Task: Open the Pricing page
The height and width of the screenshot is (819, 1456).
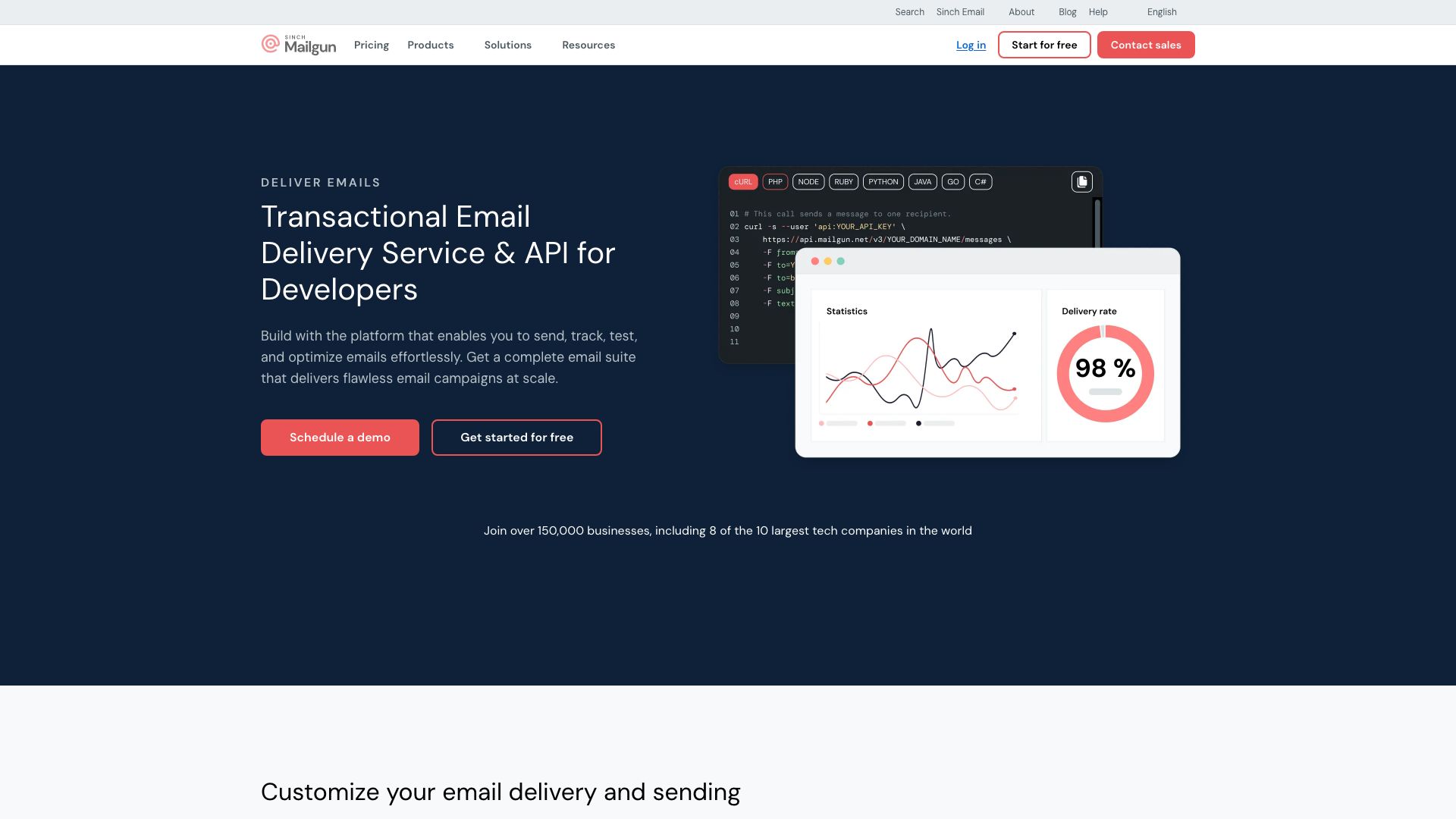Action: (371, 45)
